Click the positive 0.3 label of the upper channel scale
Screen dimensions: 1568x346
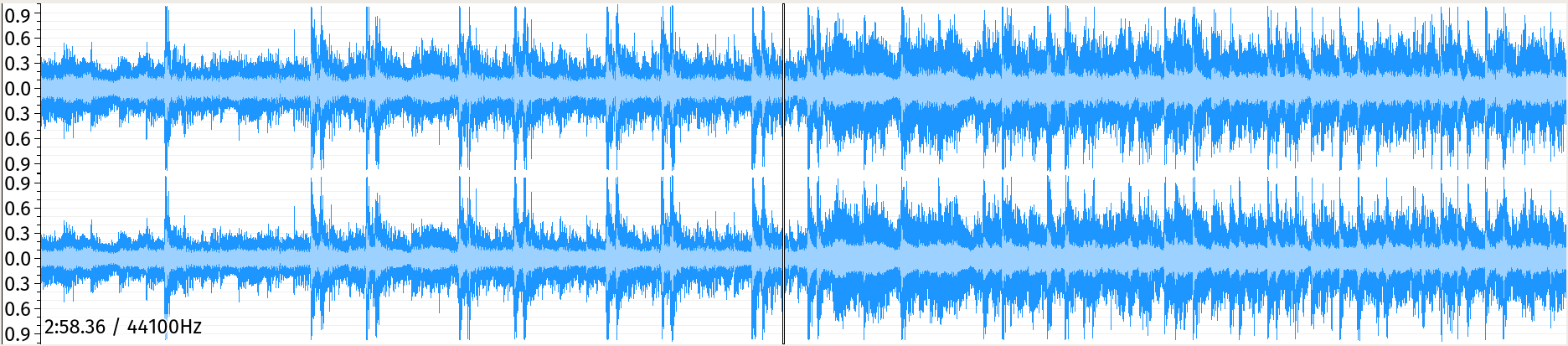click(18, 64)
